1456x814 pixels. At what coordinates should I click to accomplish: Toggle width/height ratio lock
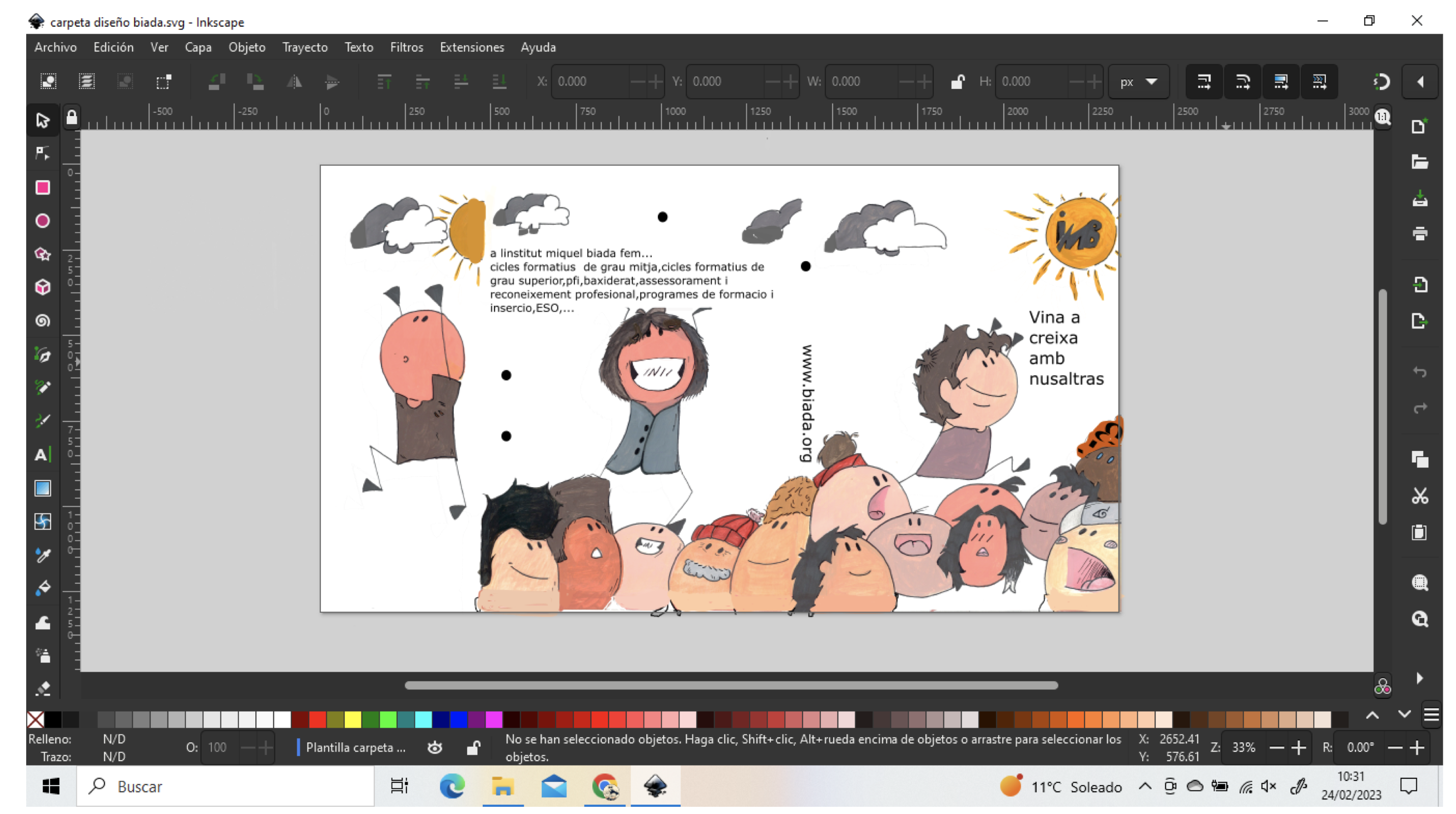click(x=957, y=82)
